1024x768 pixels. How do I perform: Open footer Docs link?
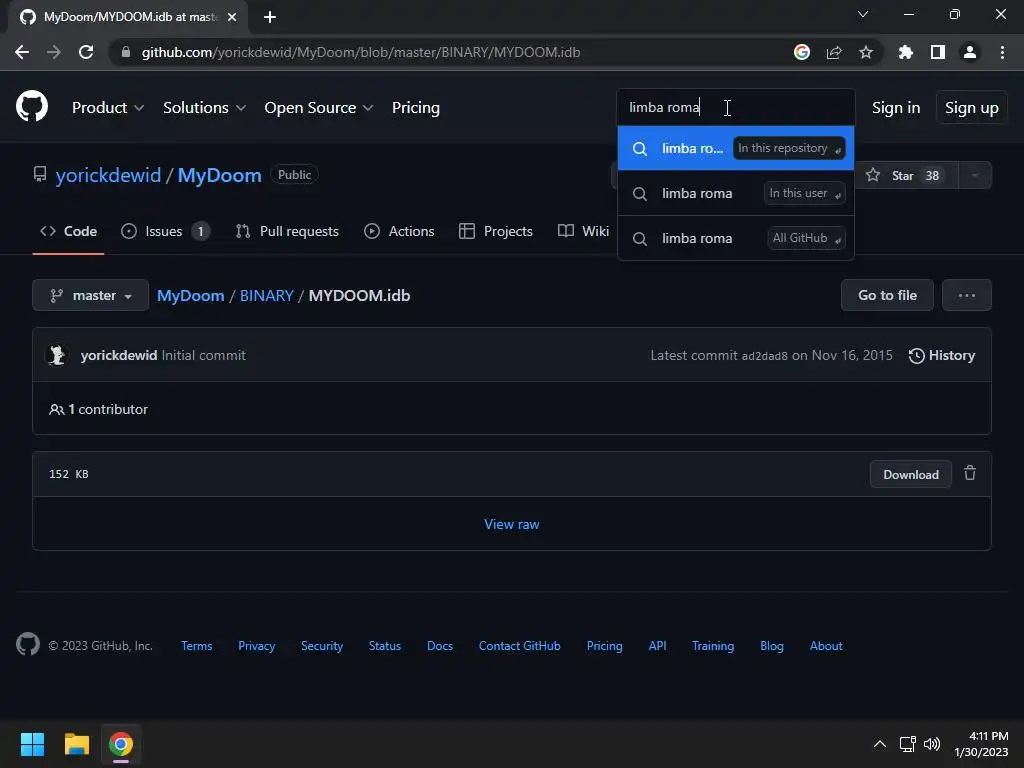(x=440, y=646)
